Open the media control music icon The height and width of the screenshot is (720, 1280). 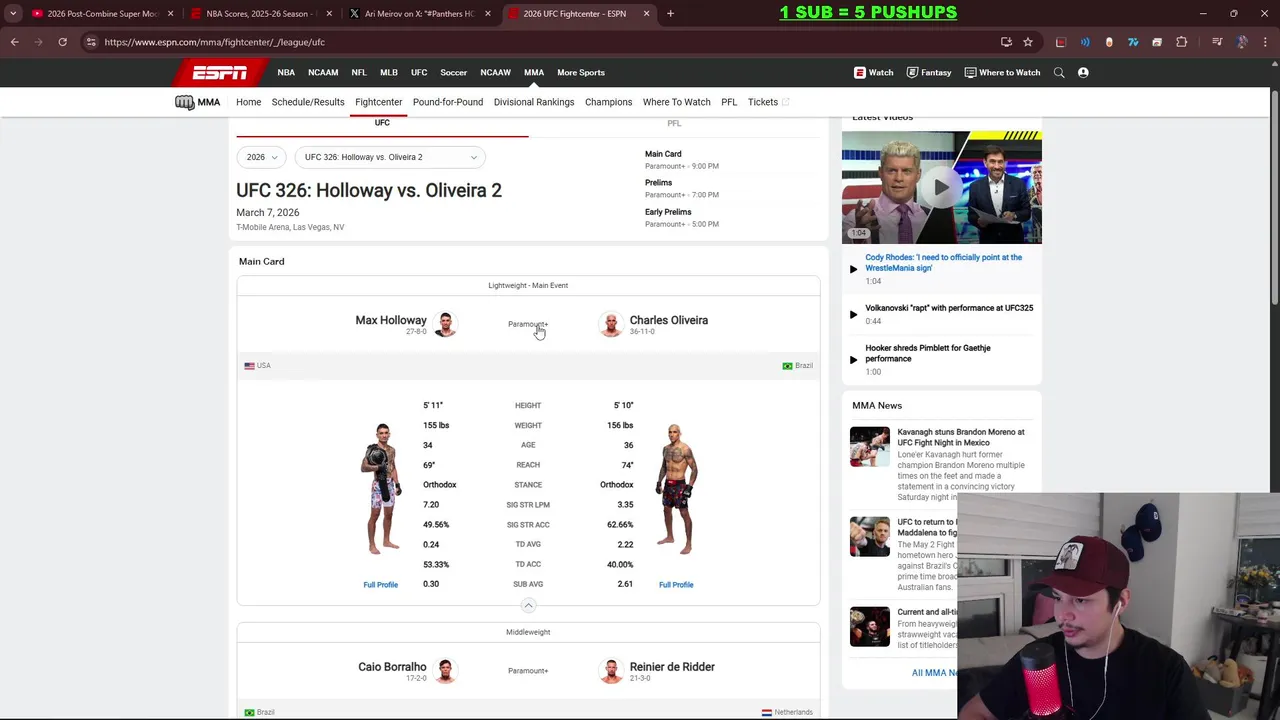(x=1217, y=42)
